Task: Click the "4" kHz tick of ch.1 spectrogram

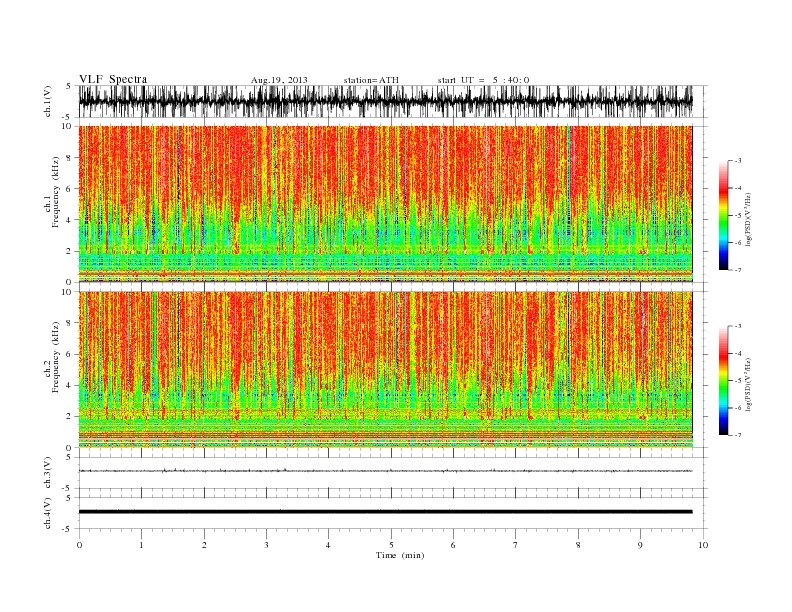Action: [x=69, y=220]
